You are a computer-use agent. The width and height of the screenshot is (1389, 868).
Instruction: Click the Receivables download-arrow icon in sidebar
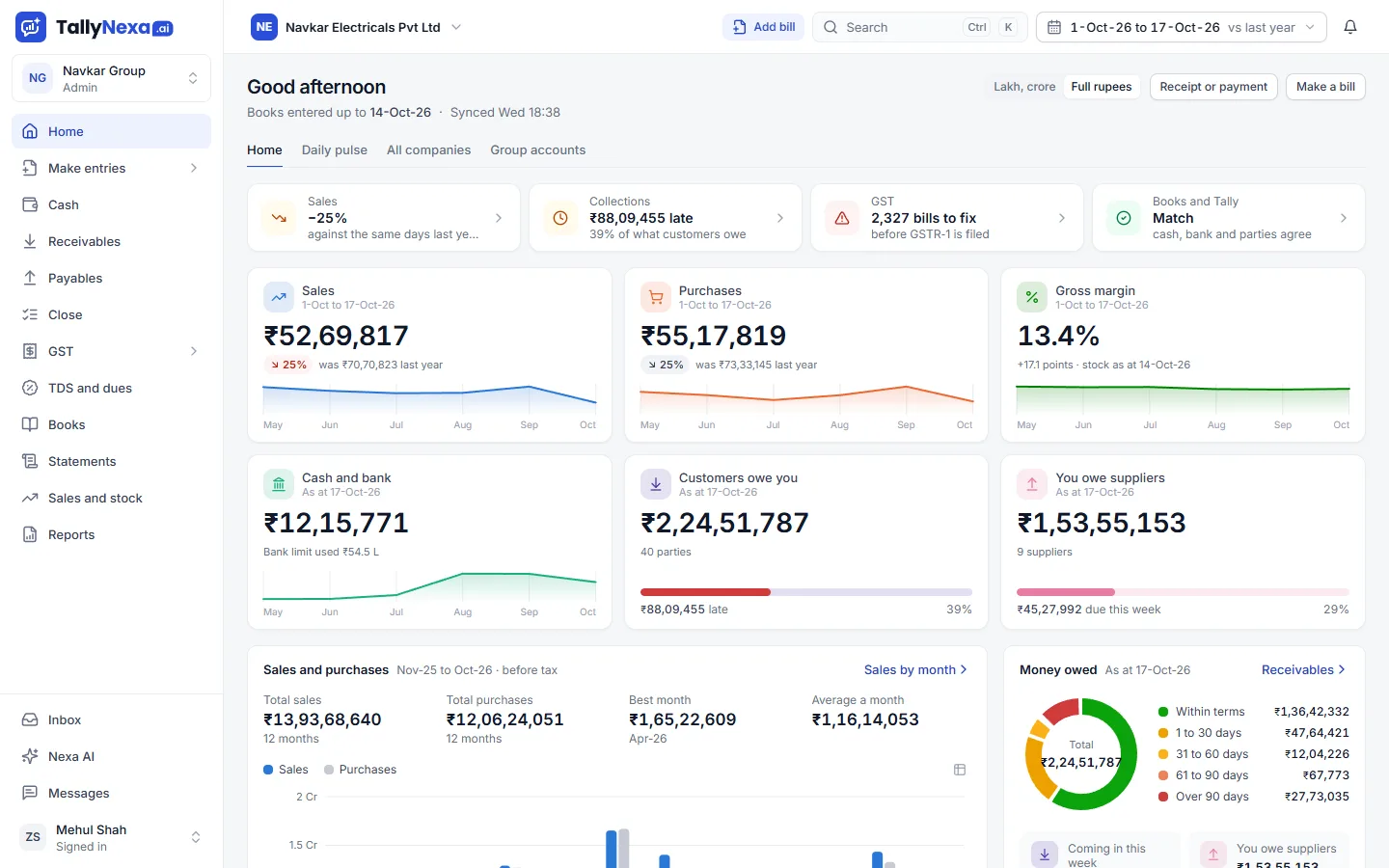(30, 241)
